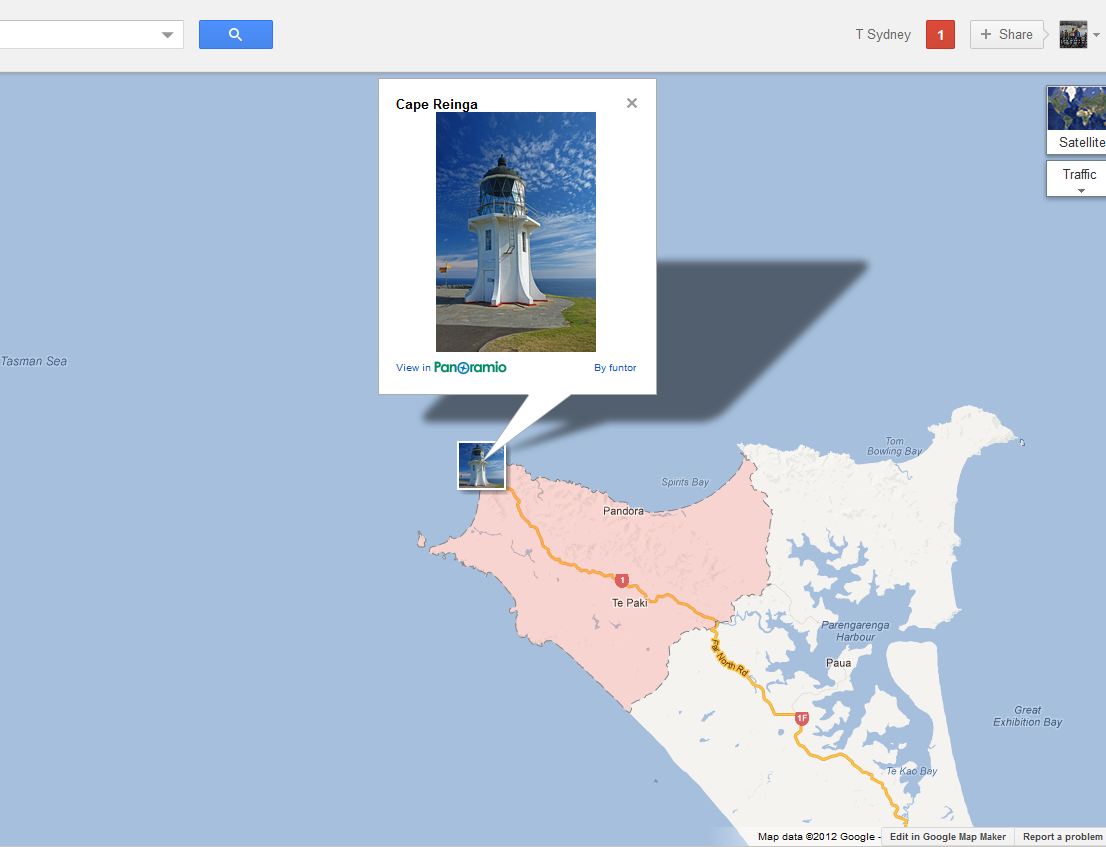Click the Te Paki place label
Screen dimensions: 1106x847
coord(630,603)
